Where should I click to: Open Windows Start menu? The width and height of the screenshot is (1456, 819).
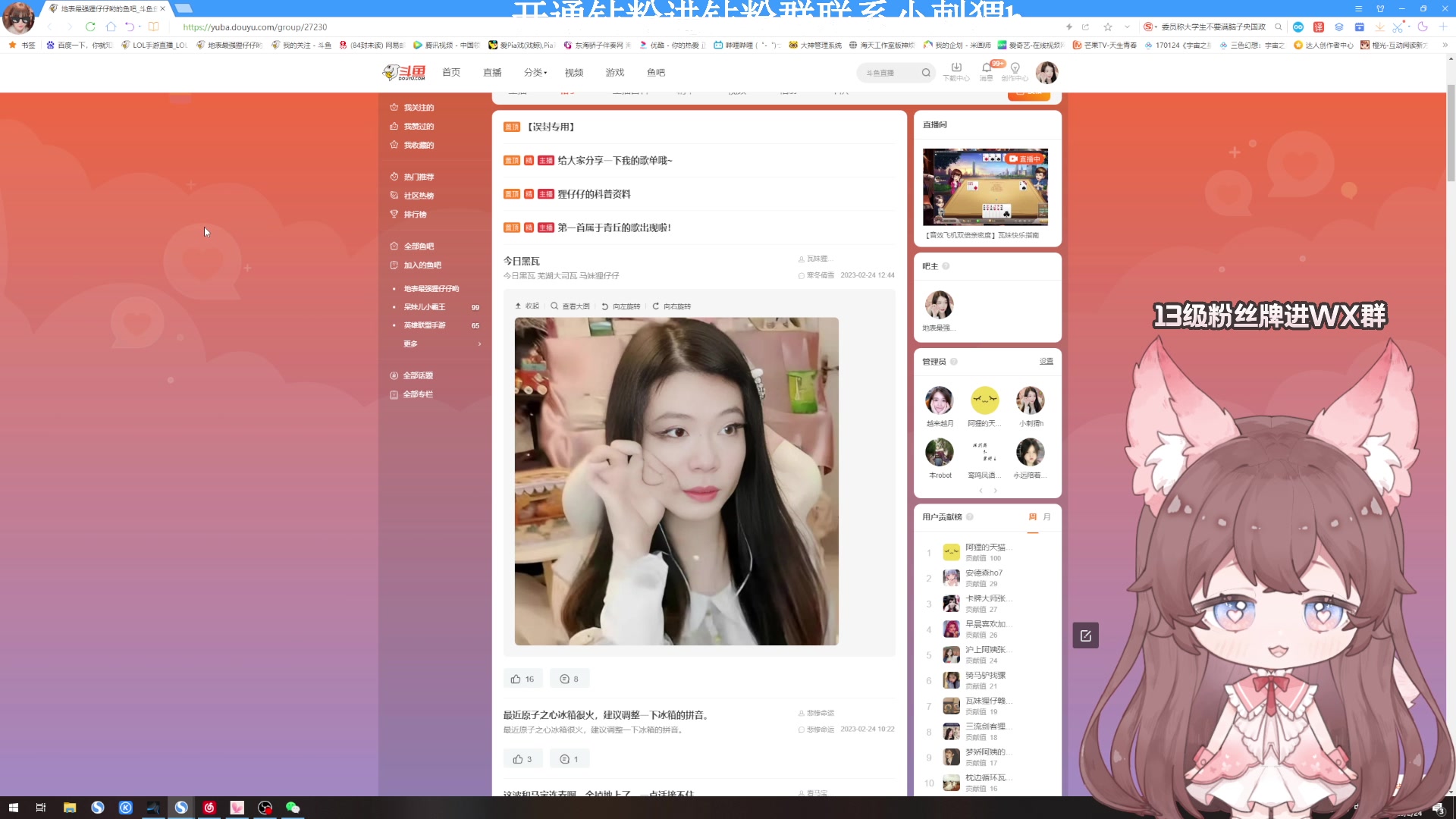(13, 808)
